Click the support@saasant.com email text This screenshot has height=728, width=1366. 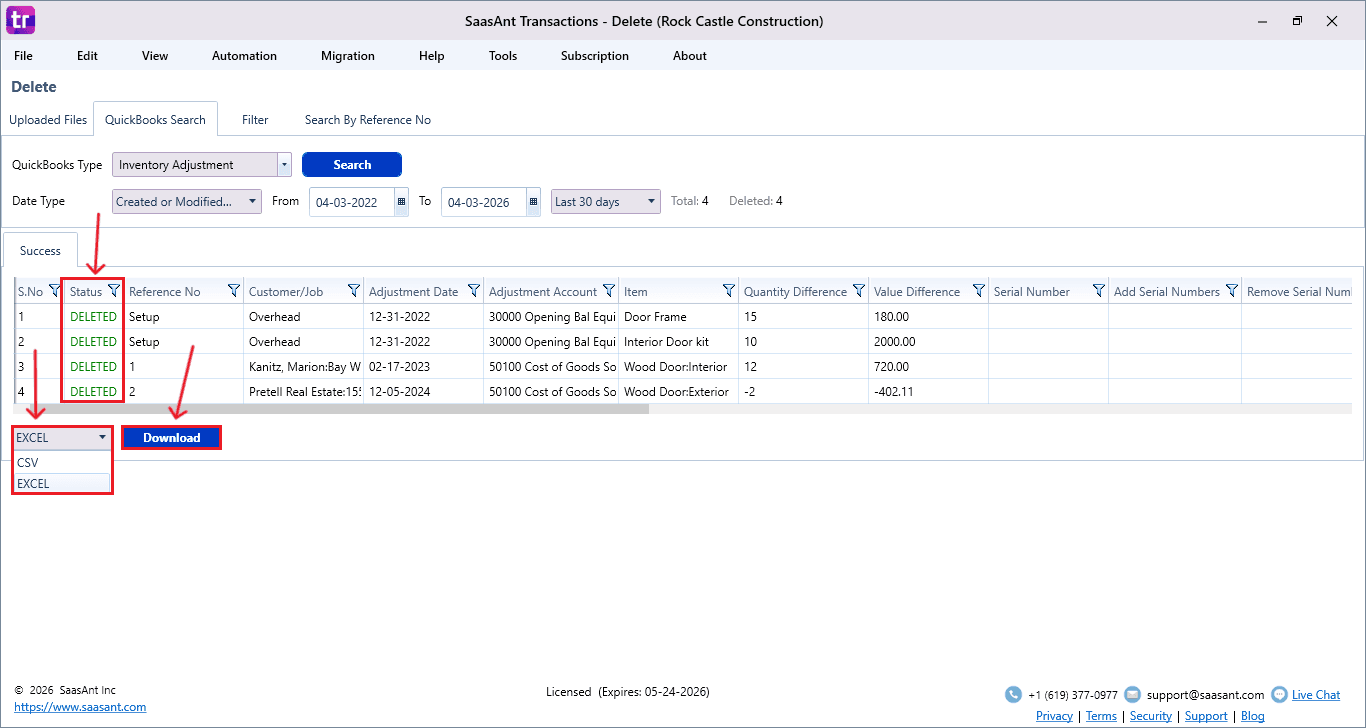click(1205, 695)
